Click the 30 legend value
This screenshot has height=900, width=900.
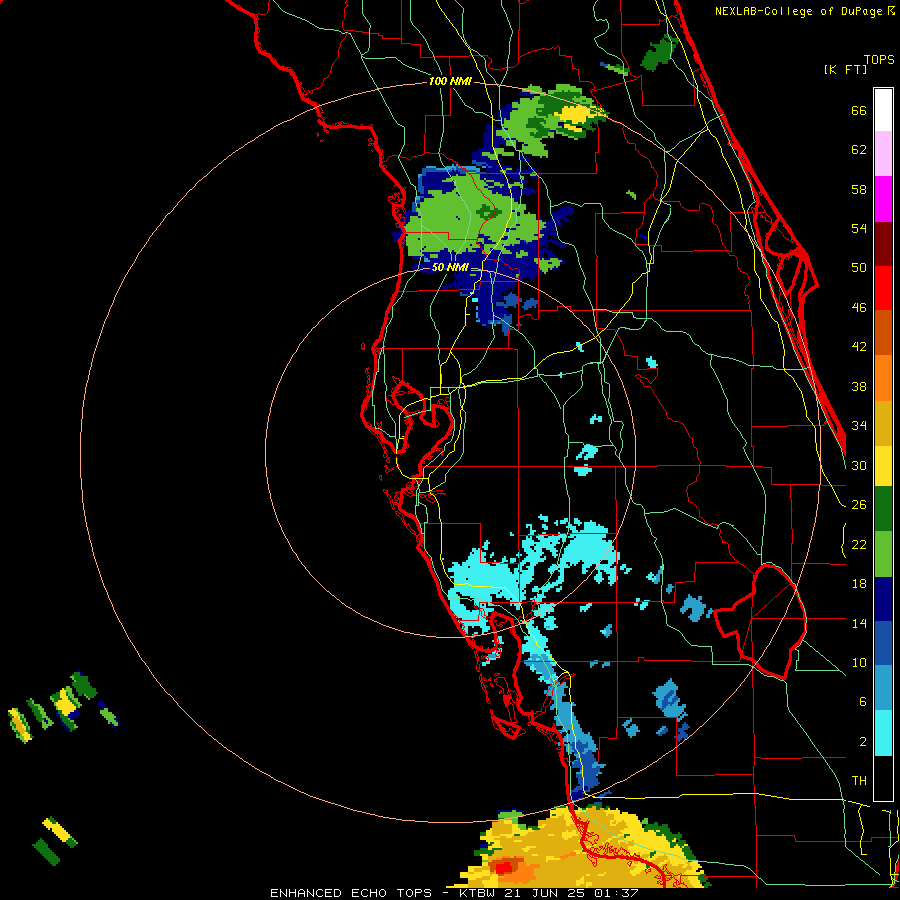pos(859,465)
